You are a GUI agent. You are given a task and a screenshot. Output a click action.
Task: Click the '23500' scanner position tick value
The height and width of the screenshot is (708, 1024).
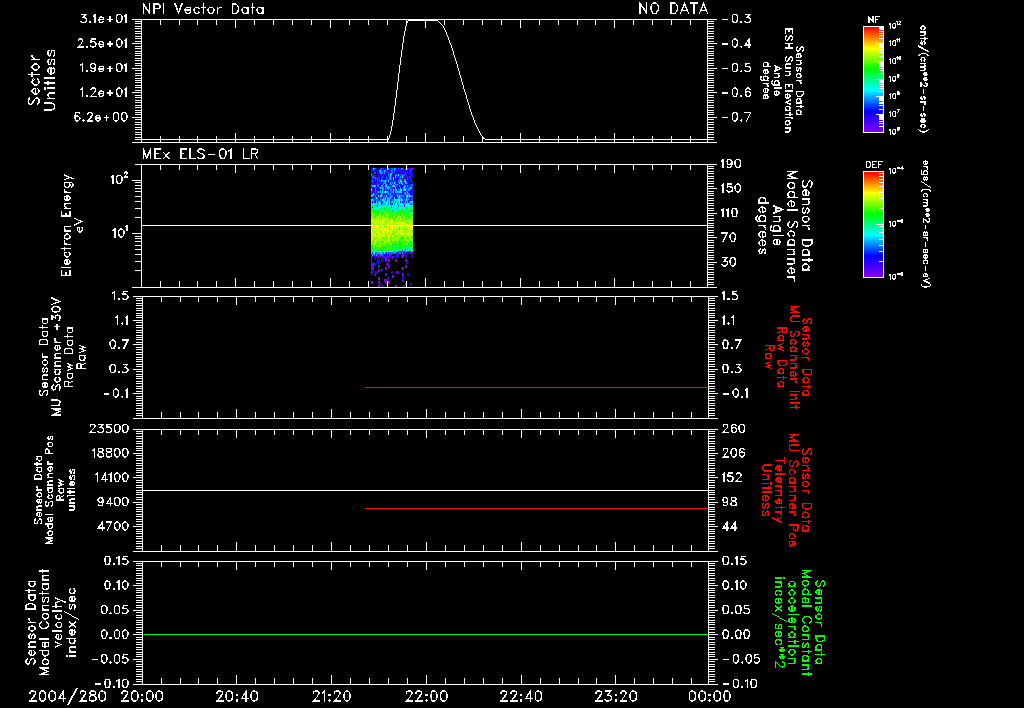pos(109,428)
